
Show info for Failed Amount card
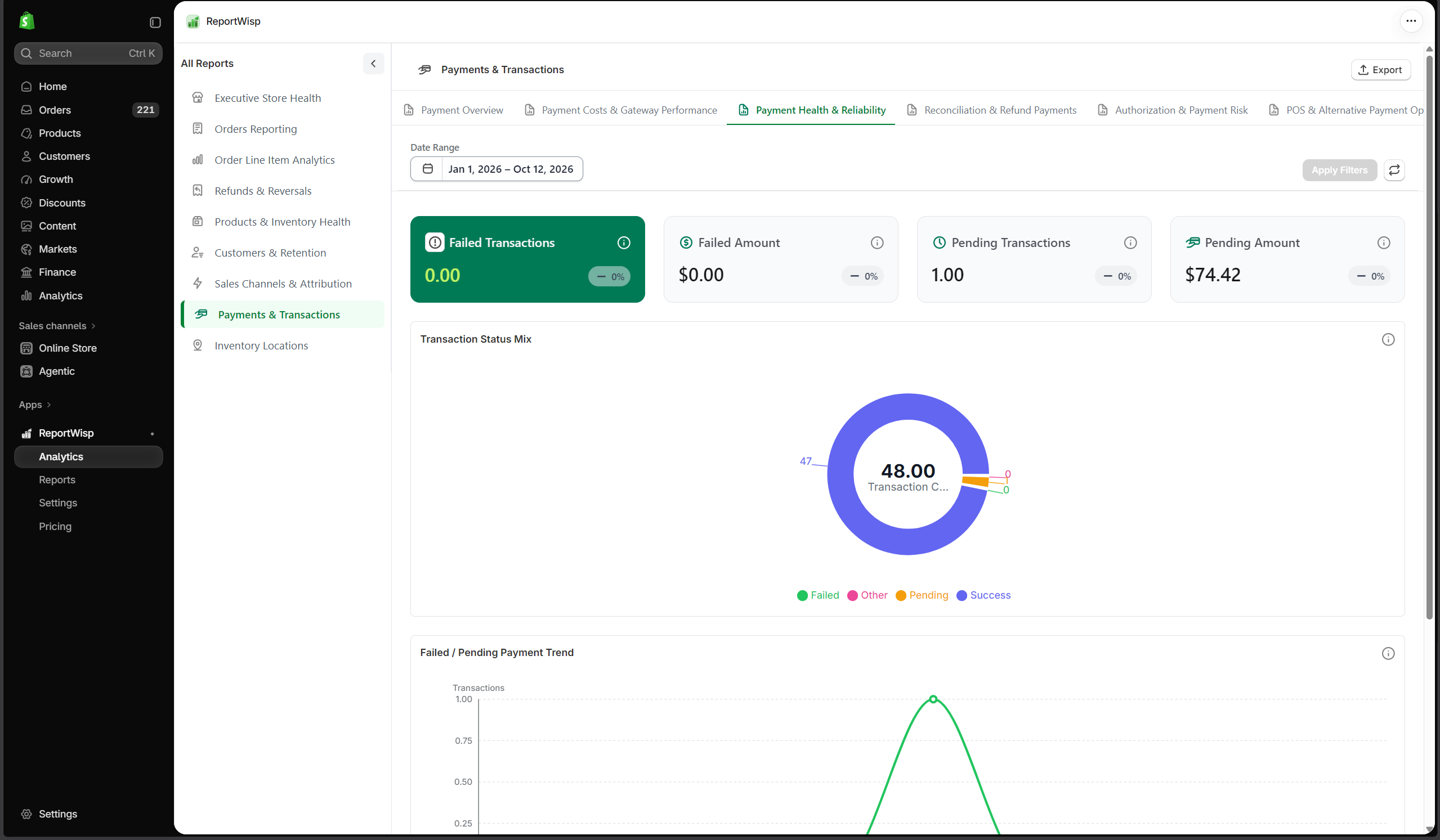pyautogui.click(x=876, y=242)
